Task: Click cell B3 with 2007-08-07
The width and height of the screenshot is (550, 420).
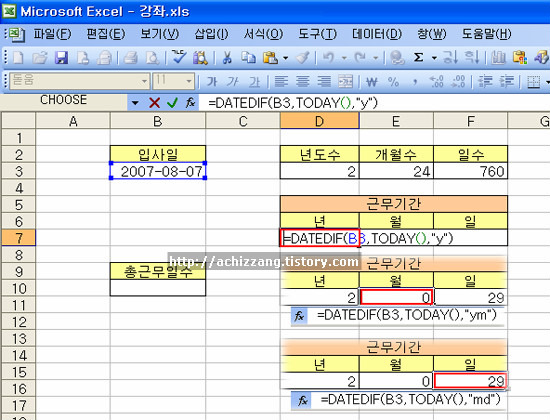Action: [158, 172]
